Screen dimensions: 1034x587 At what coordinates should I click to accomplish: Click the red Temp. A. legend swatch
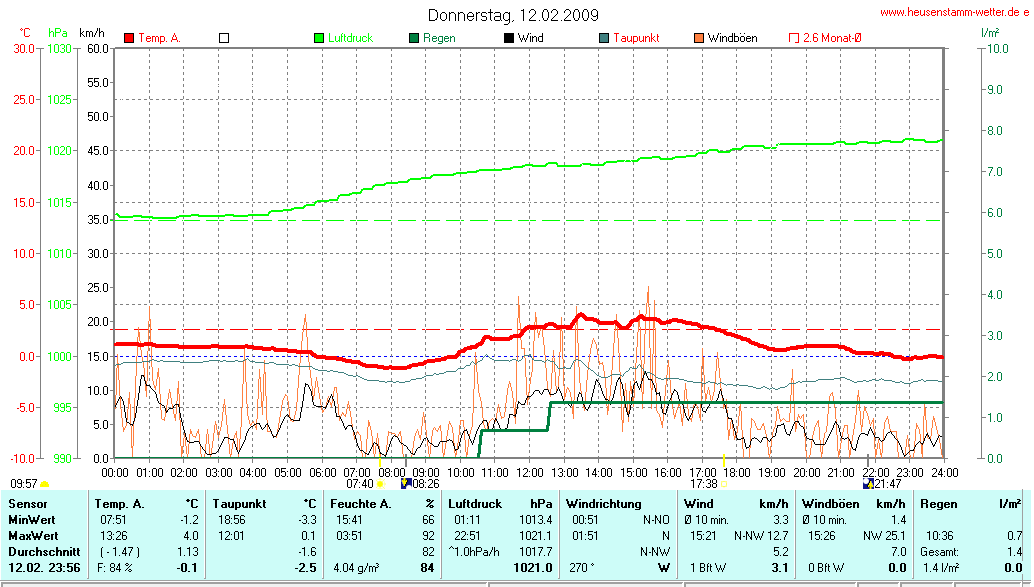pos(129,38)
